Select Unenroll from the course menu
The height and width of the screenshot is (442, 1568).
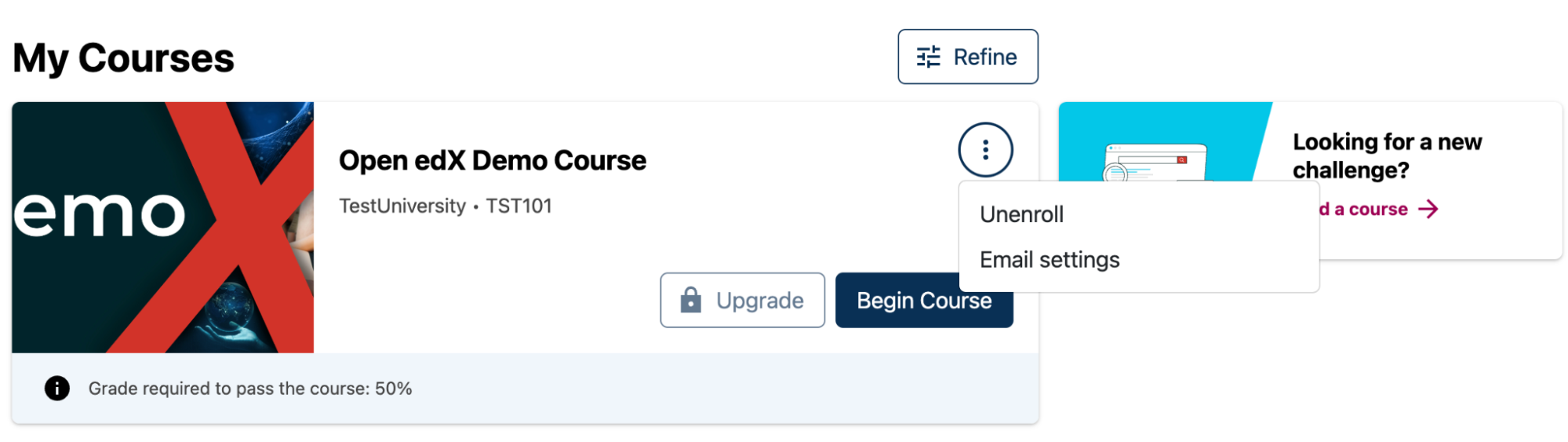coord(1021,214)
